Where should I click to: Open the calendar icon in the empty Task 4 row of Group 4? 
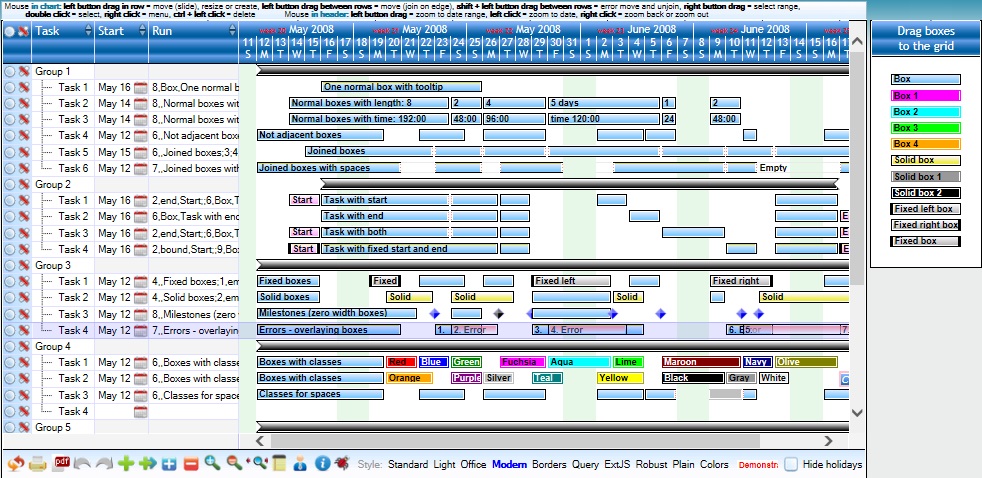140,412
